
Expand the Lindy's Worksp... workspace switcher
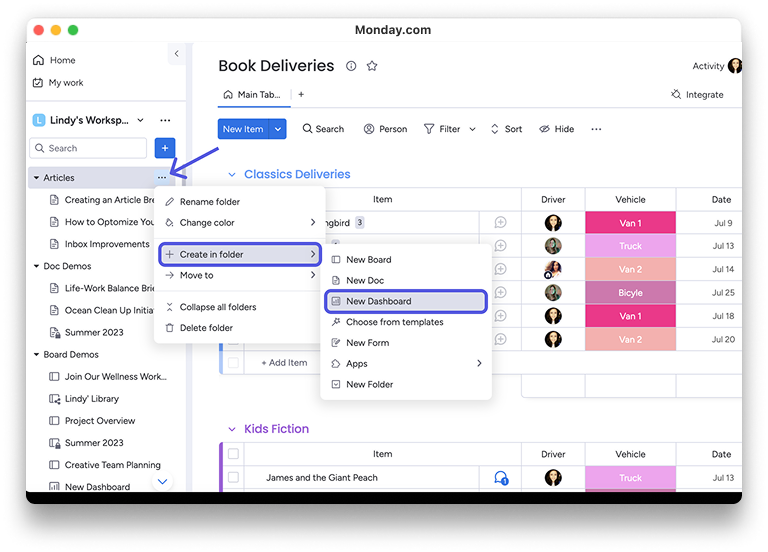pos(141,120)
